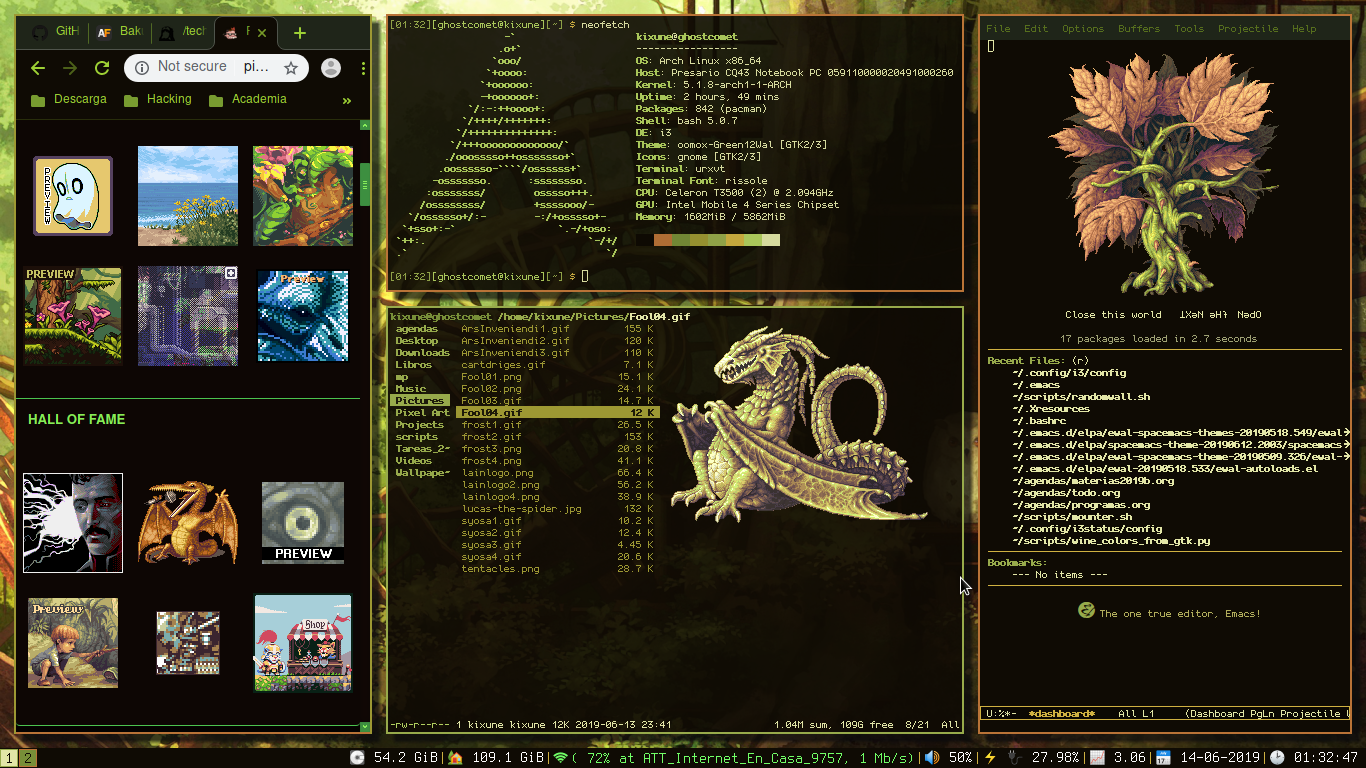Open the browser three-dot menu
This screenshot has height=768, width=1366.
tap(362, 68)
